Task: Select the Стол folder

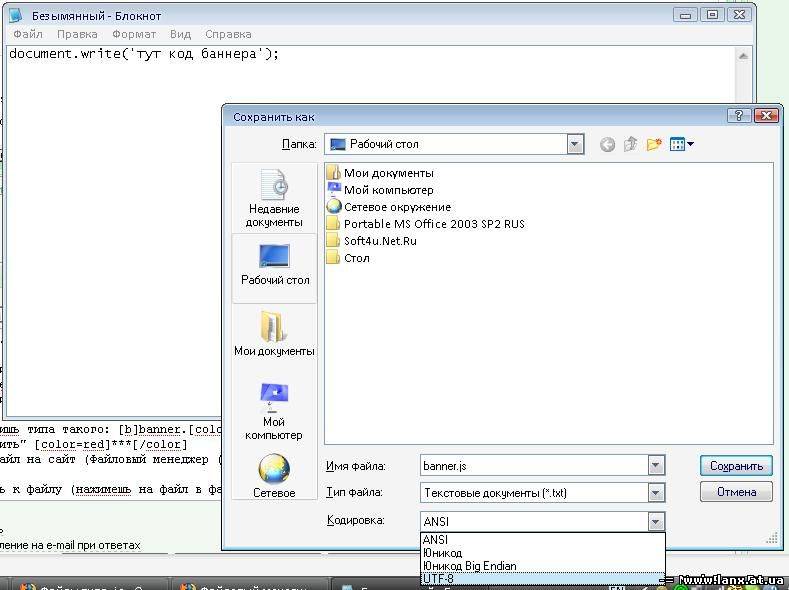Action: pyautogui.click(x=348, y=258)
